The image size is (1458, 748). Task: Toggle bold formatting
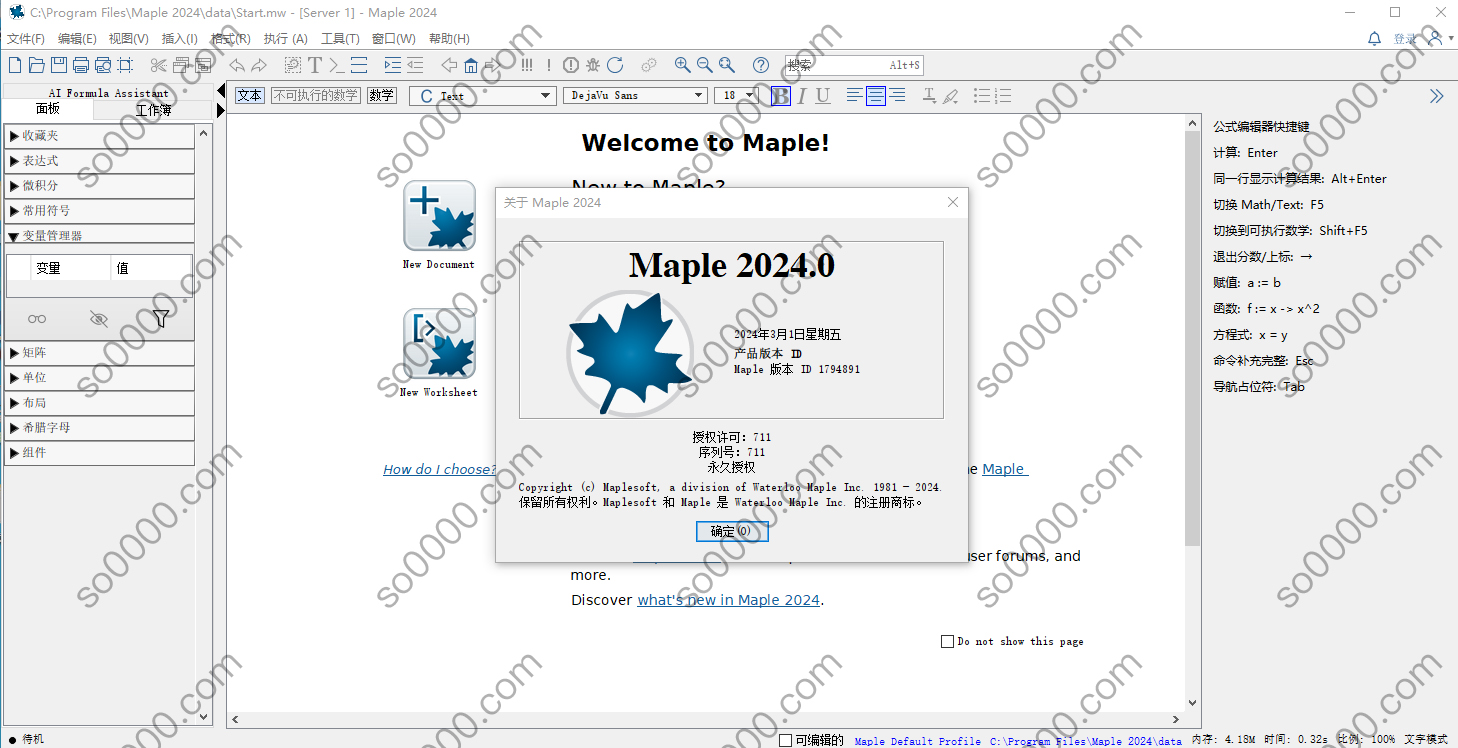click(781, 96)
